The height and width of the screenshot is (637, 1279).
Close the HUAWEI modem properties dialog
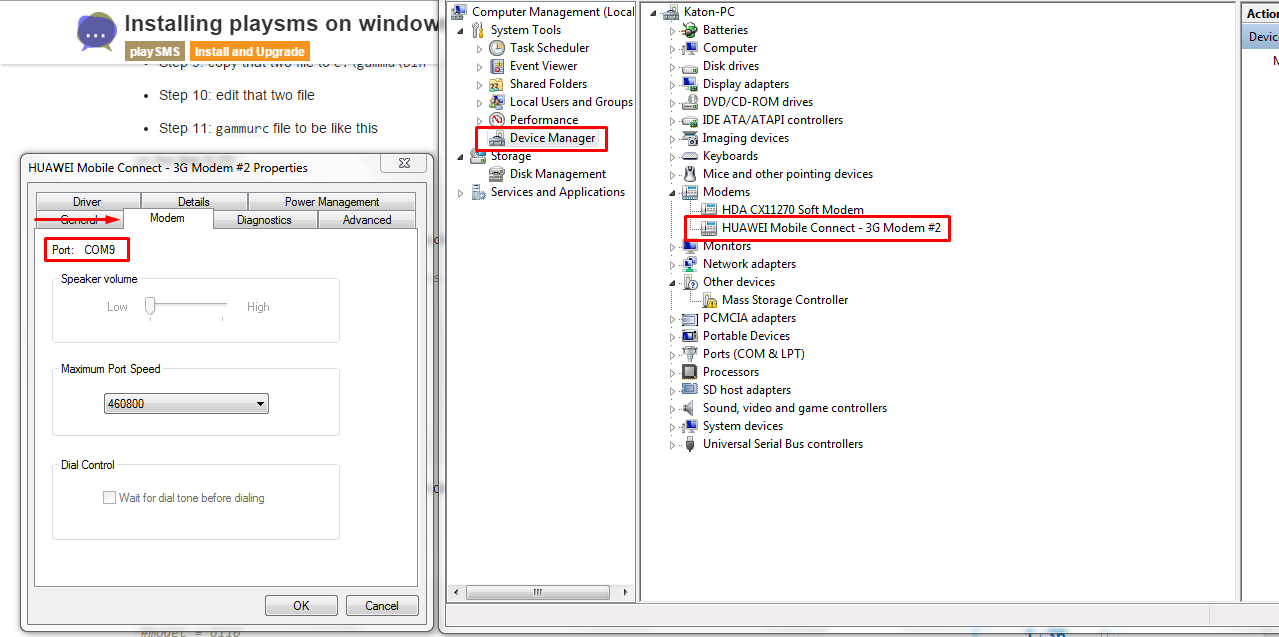(x=404, y=163)
